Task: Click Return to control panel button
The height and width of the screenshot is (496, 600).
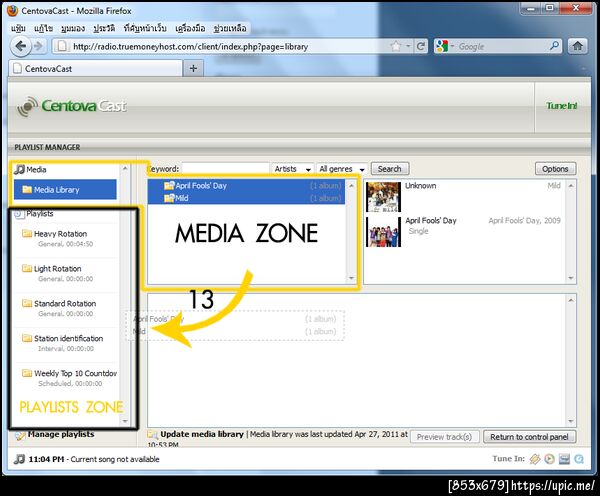Action: [x=529, y=437]
